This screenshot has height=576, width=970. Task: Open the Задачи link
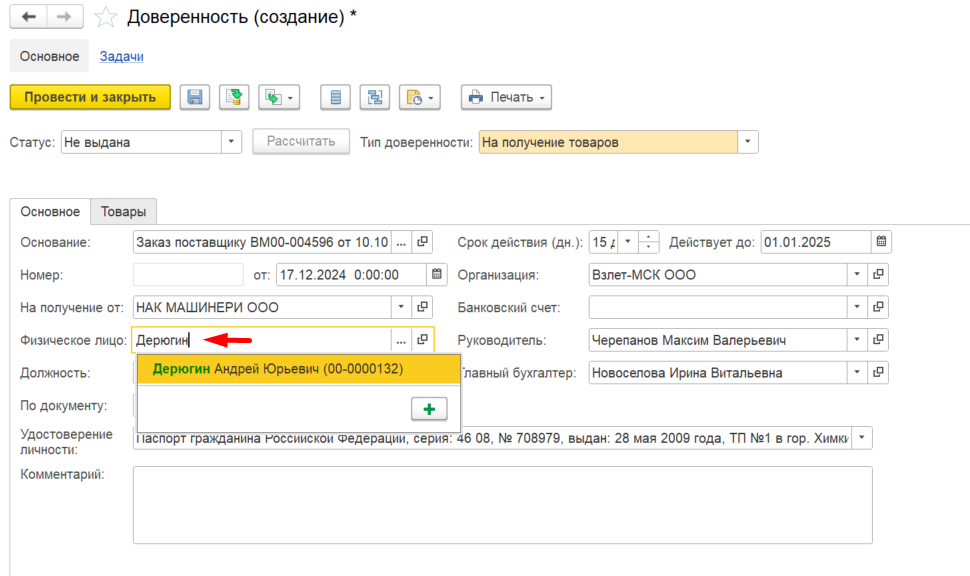(121, 56)
